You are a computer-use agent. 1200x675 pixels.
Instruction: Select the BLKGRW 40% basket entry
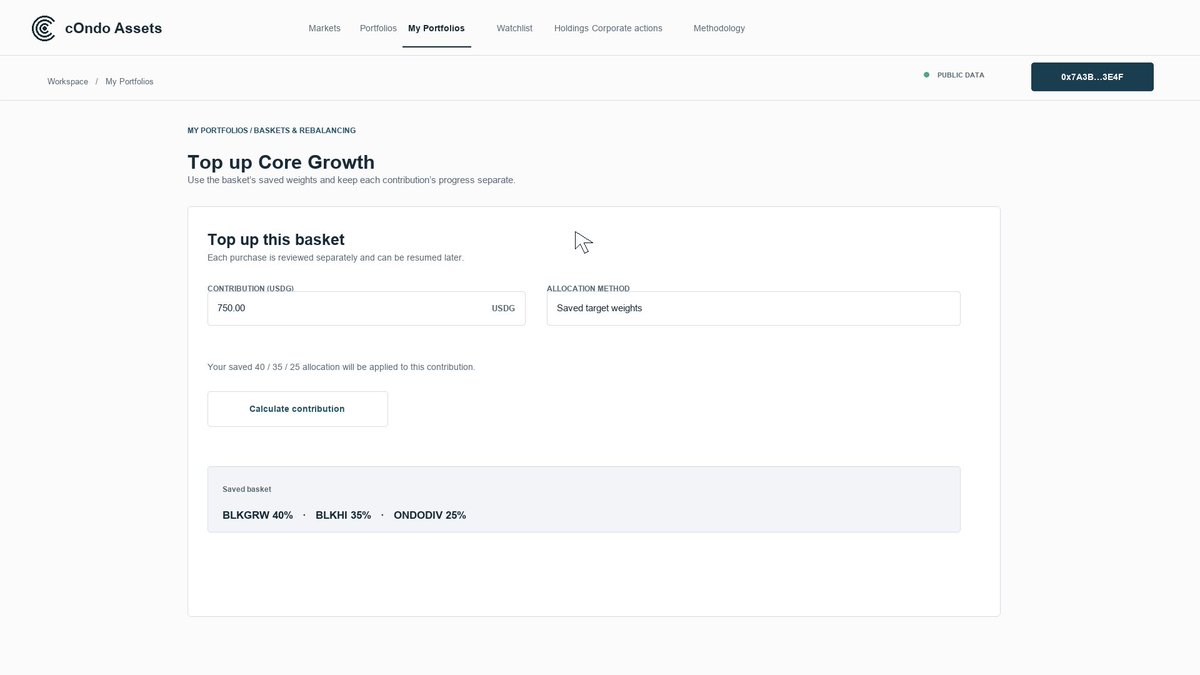pyautogui.click(x=257, y=515)
